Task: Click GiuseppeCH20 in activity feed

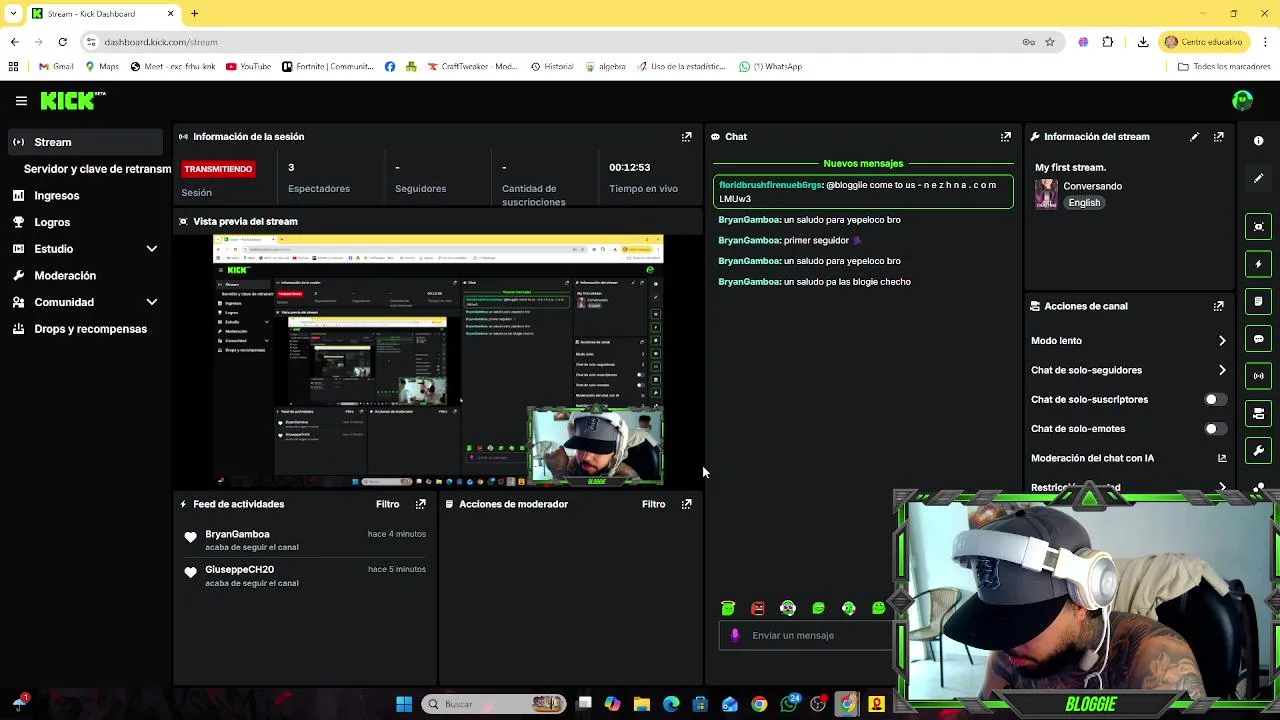Action: pos(239,569)
